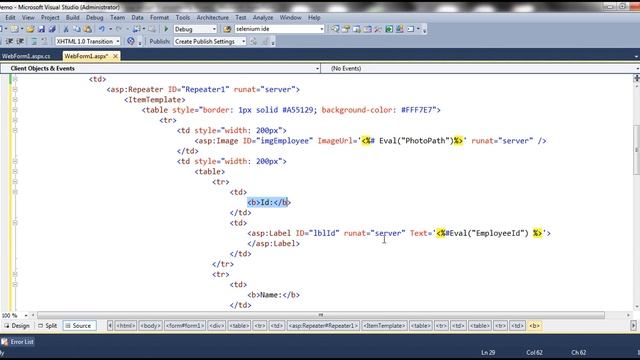Open the View menu
Screen dimensions: 640x360
point(28,18)
